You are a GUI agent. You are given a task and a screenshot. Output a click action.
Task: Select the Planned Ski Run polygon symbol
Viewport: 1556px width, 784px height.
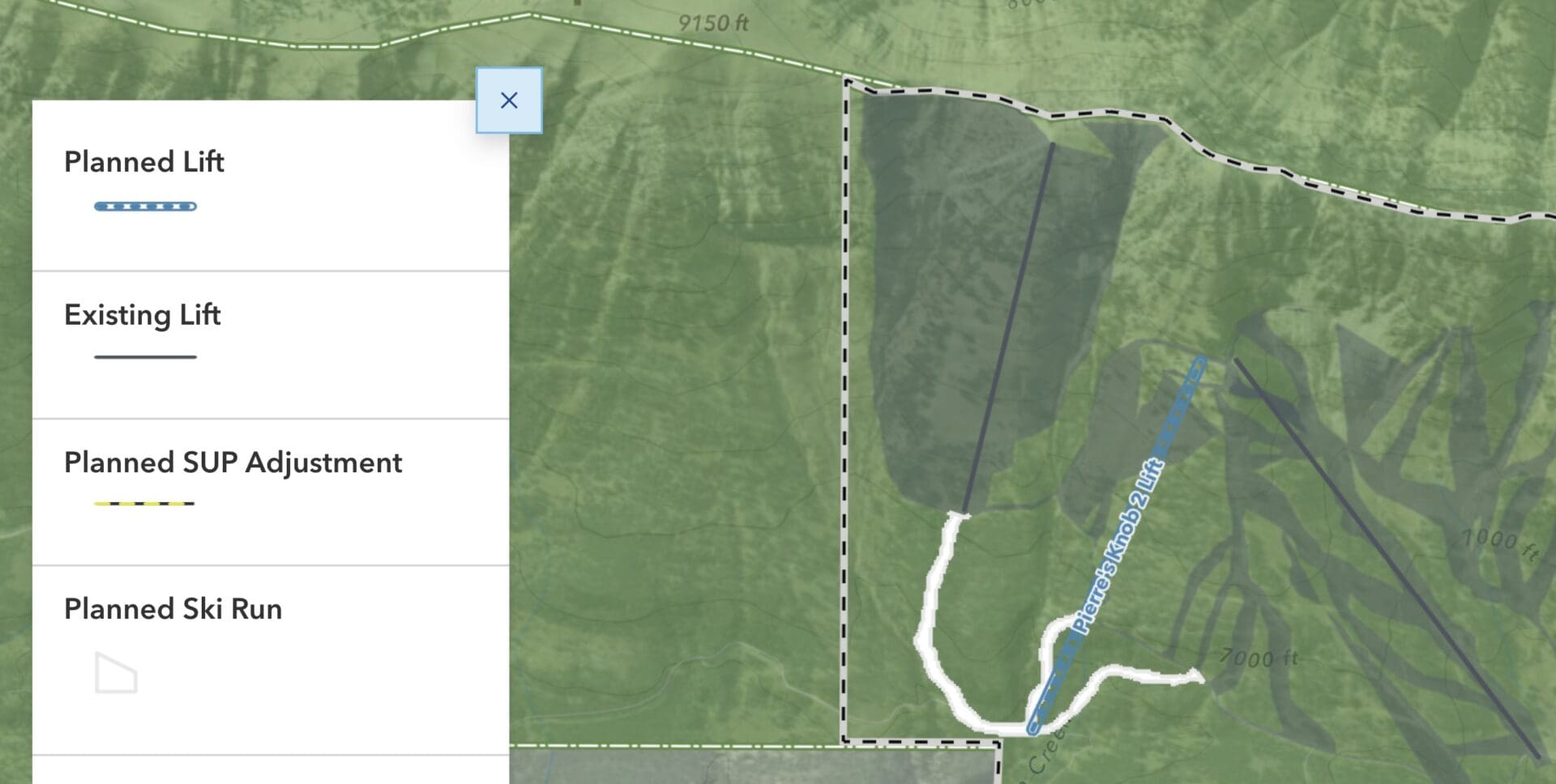(x=116, y=673)
